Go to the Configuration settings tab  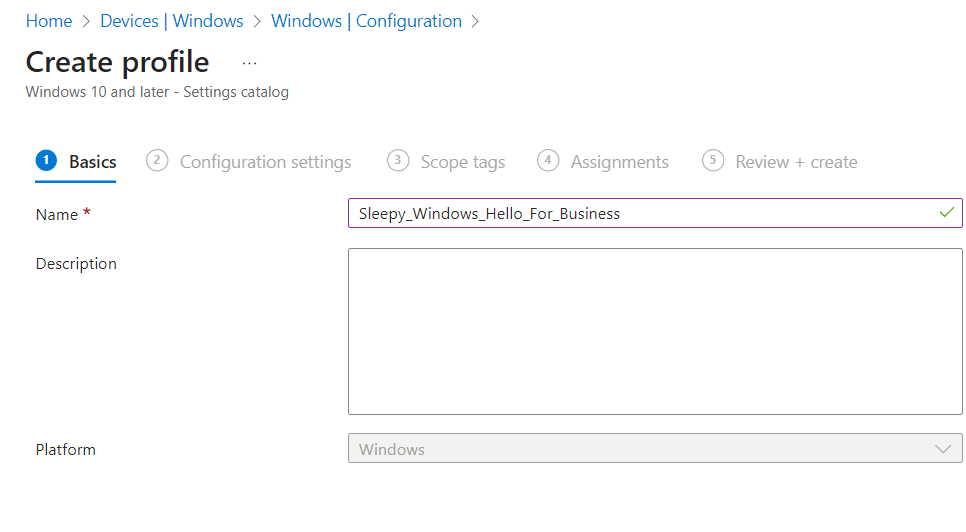[x=265, y=162]
